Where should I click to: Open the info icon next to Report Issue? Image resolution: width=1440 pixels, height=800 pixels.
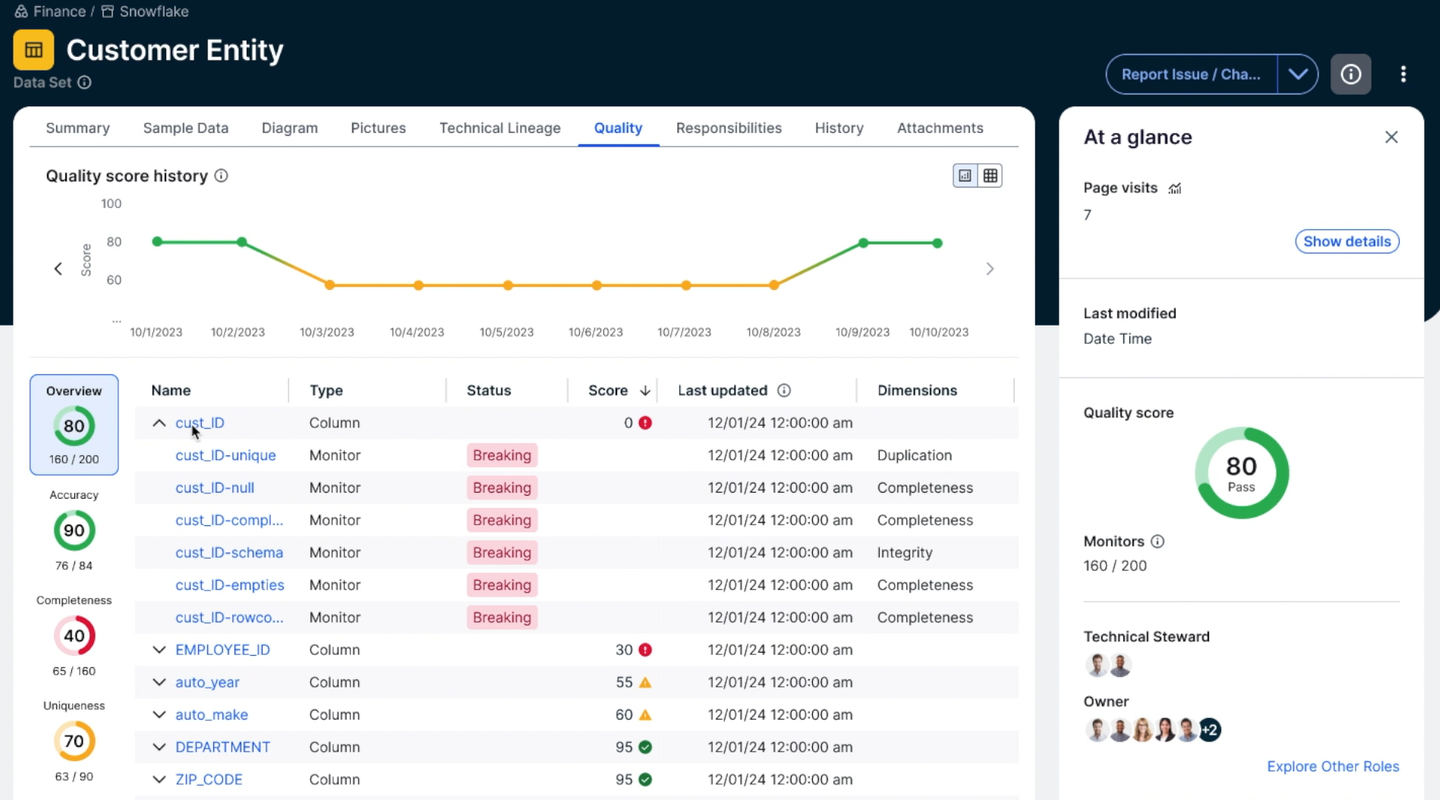point(1351,74)
